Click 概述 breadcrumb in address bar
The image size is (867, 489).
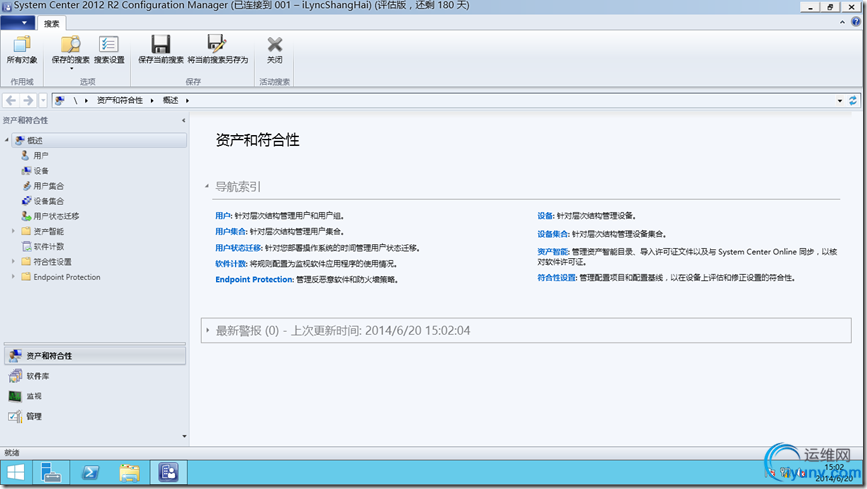[170, 100]
